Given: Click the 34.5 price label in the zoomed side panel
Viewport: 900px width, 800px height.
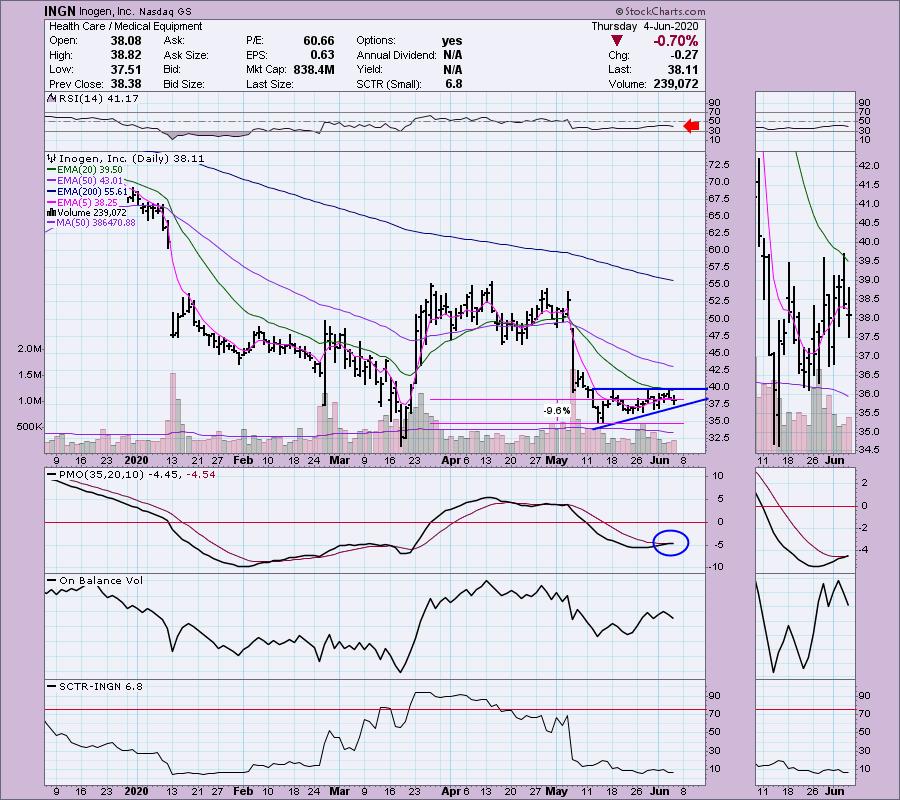Looking at the screenshot, I should tap(868, 449).
